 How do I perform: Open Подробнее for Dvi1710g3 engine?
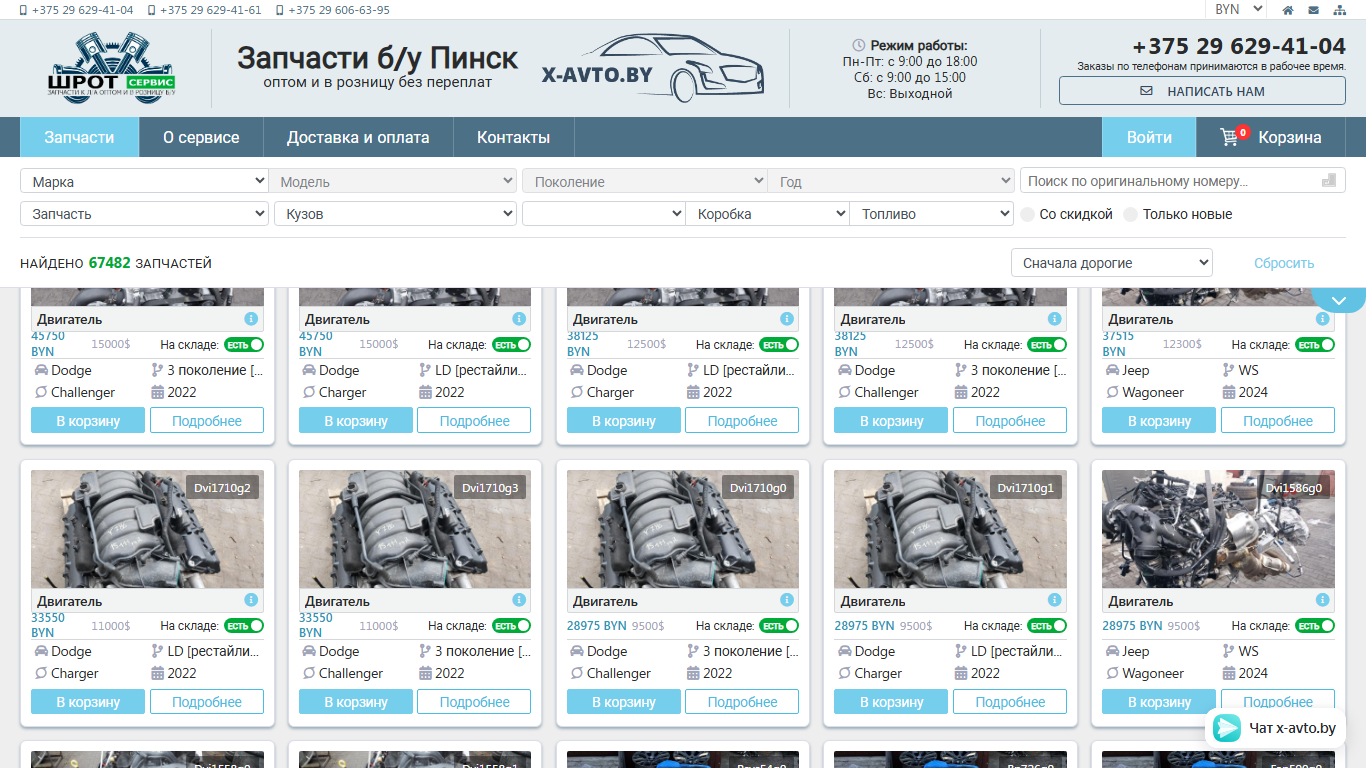point(475,702)
